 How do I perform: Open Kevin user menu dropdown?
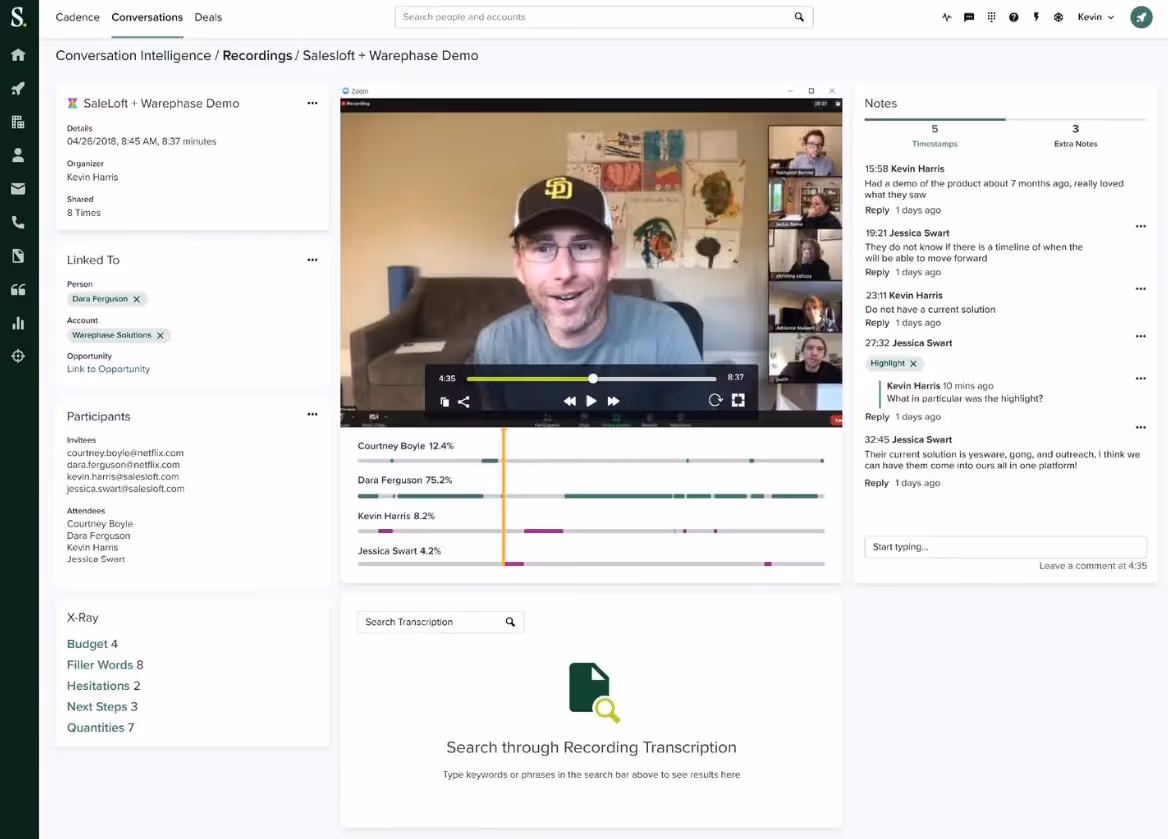tap(1095, 17)
